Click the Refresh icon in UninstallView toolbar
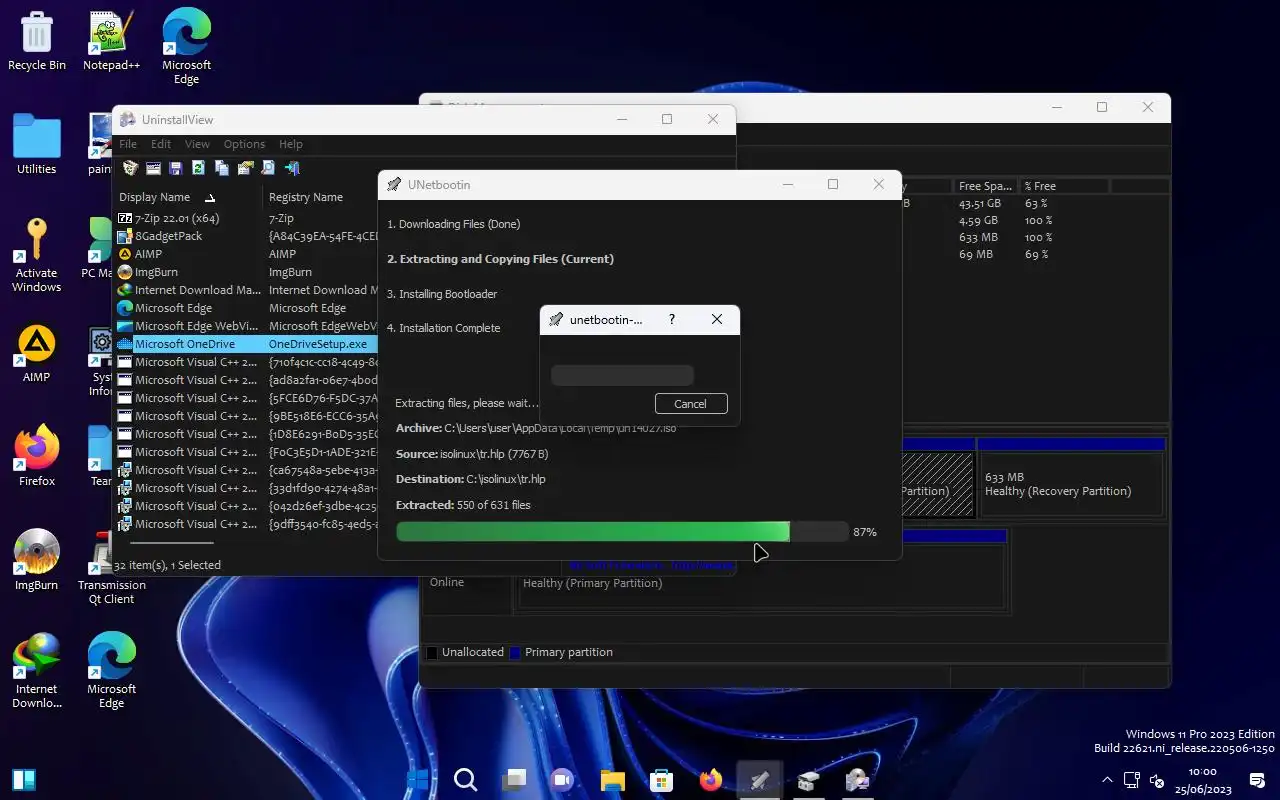Screen dimensions: 1280x800 (x=199, y=168)
